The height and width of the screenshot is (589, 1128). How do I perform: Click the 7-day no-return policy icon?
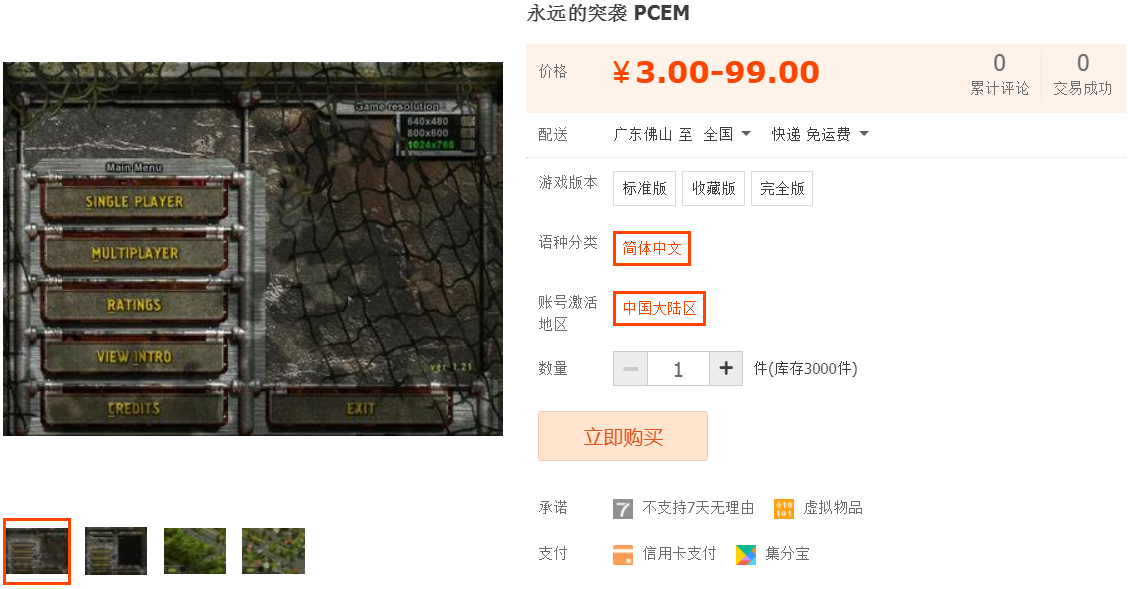[623, 509]
